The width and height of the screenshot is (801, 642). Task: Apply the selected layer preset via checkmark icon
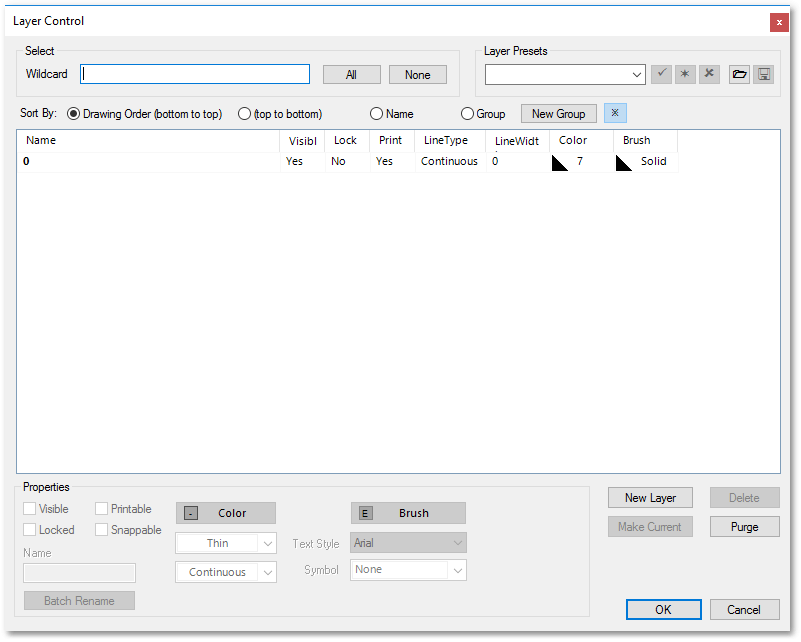pyautogui.click(x=661, y=74)
